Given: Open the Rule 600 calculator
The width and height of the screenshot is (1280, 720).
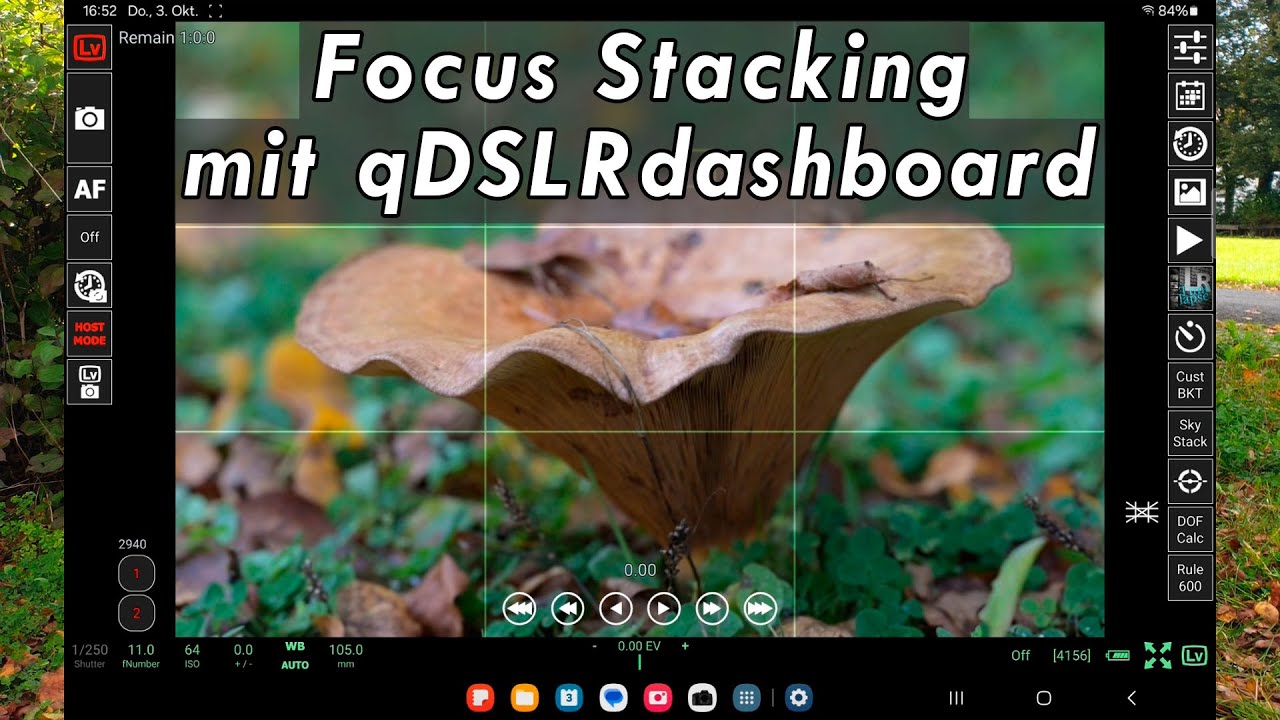Looking at the screenshot, I should 1190,578.
